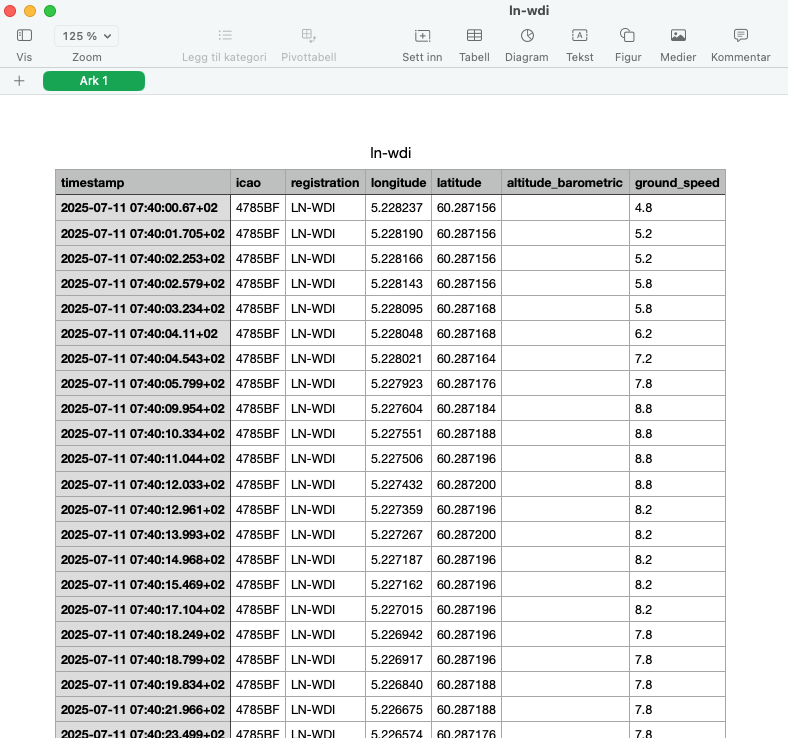
Task: Add a new table with Tabell
Action: pos(474,36)
